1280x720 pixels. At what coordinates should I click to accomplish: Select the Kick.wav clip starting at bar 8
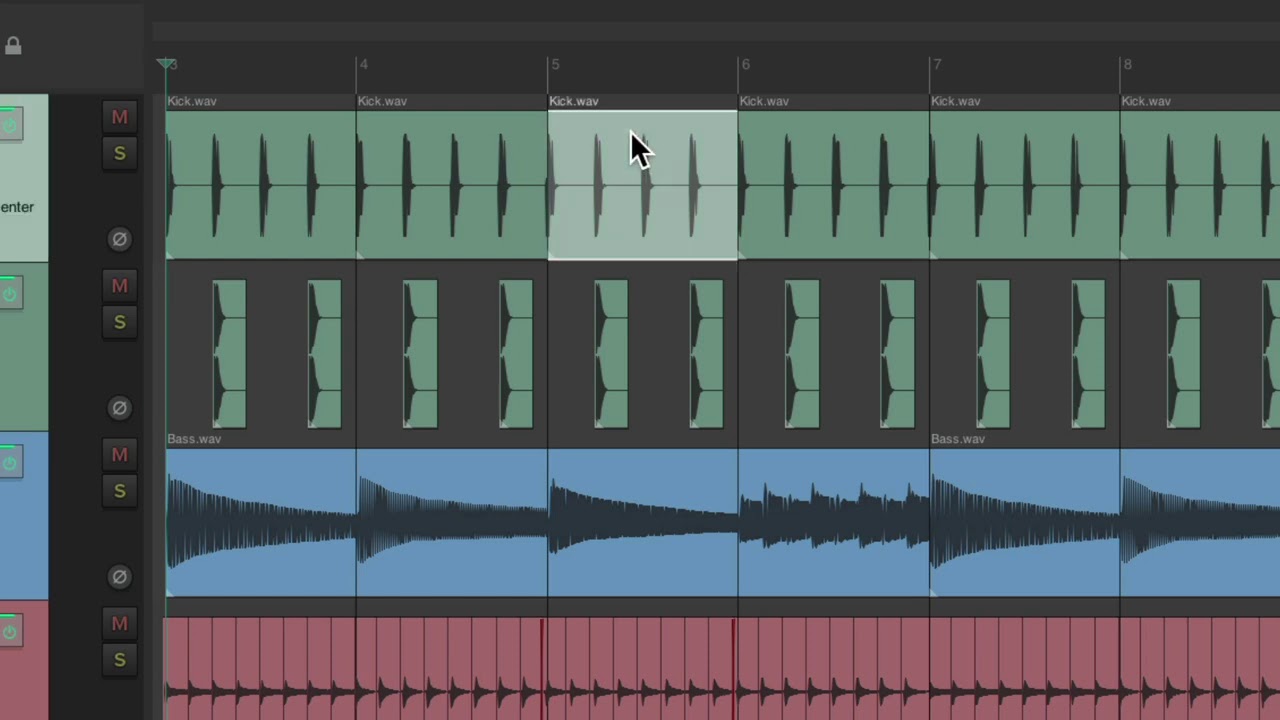[x=1200, y=185]
